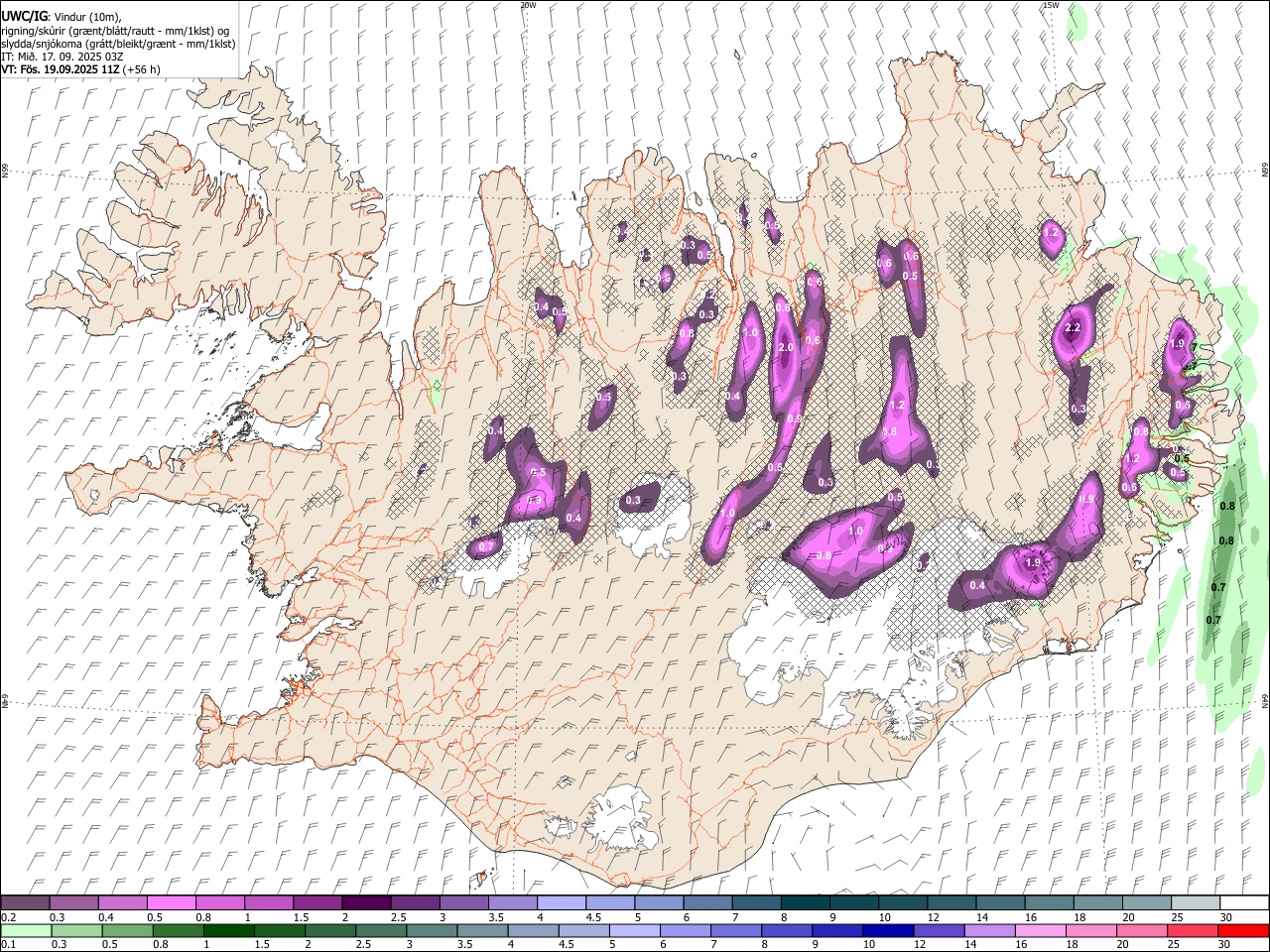Select the darkest purple swatch above upper-row 2
1270x952 pixels.
[x=365, y=903]
